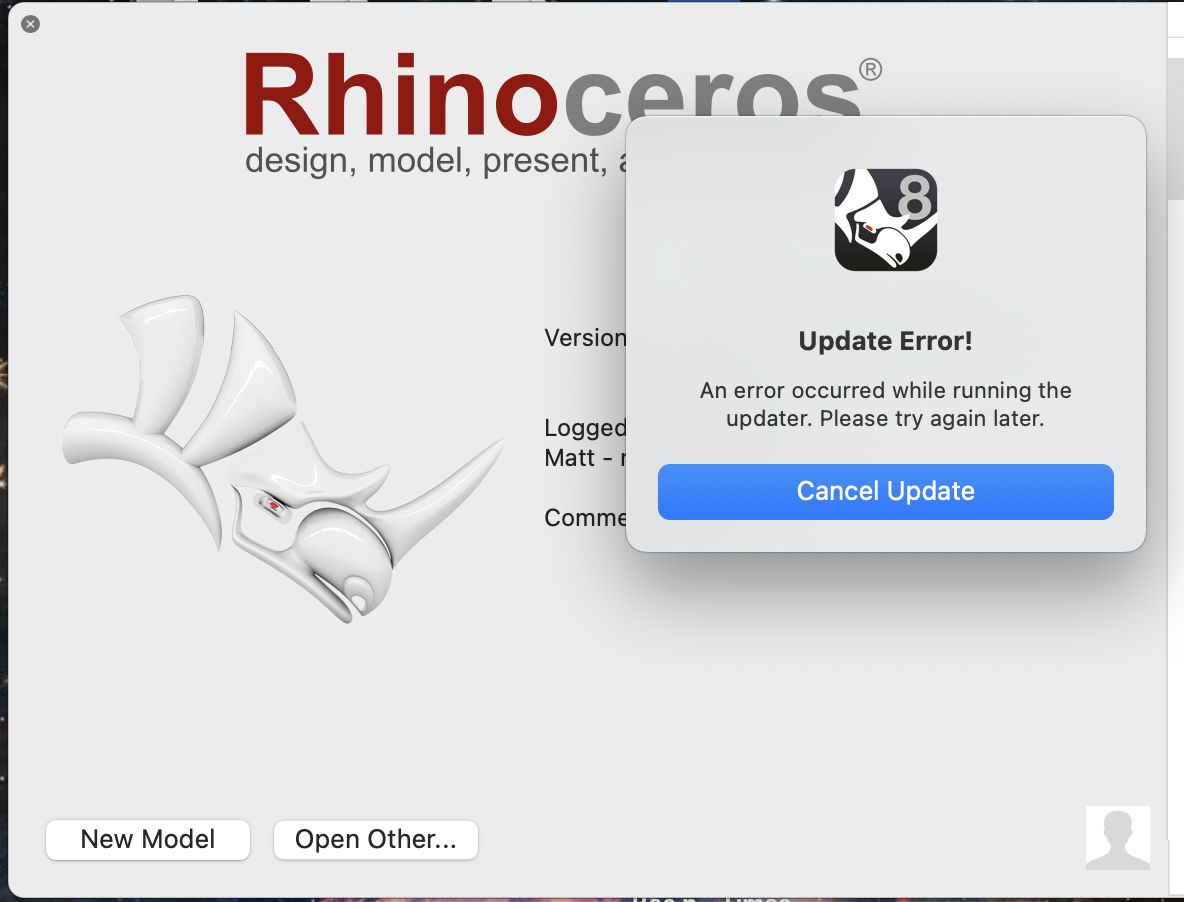
Task: Click Cancel Update
Action: (885, 491)
